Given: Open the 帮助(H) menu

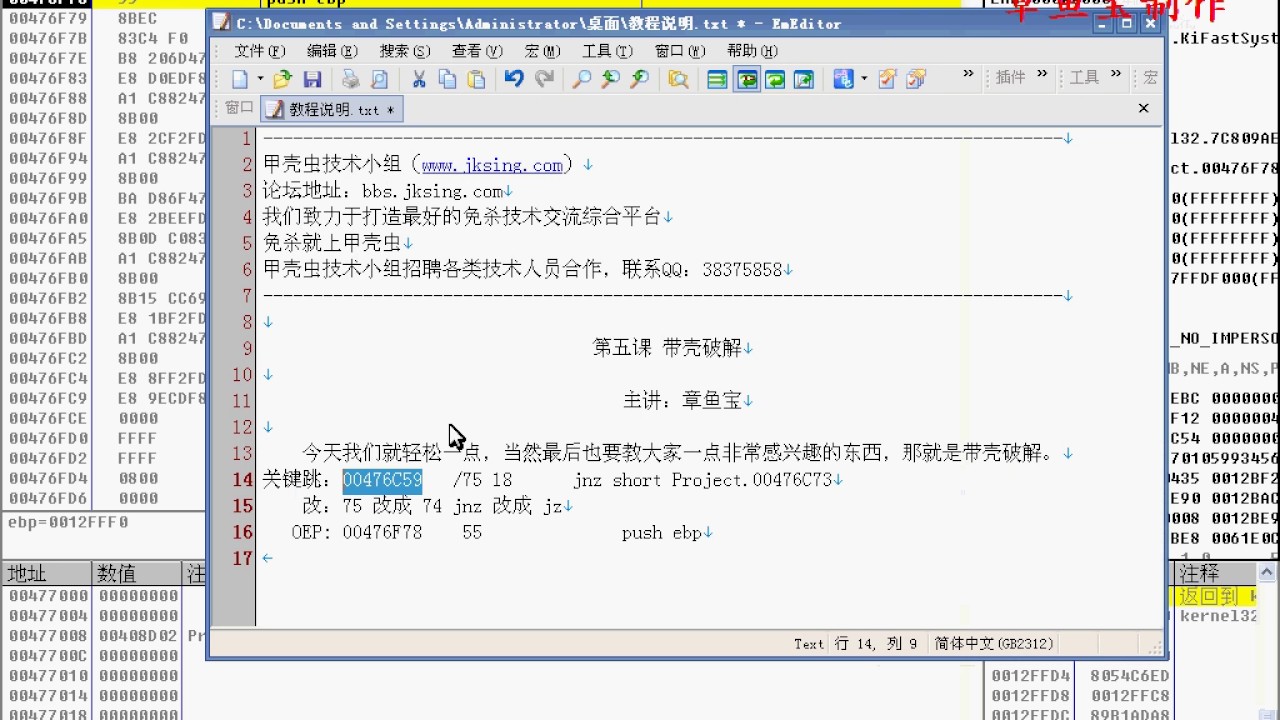Looking at the screenshot, I should [x=752, y=51].
